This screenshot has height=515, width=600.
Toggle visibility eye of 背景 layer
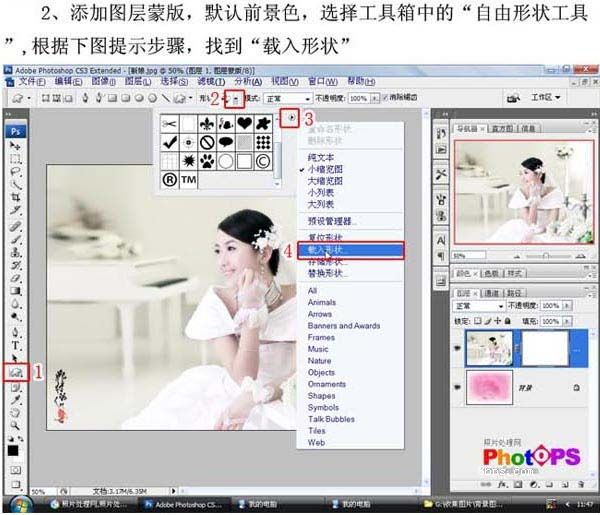[457, 387]
